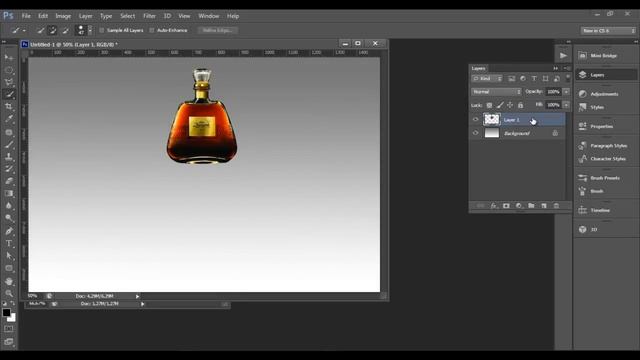Screen dimensions: 640x360
Task: Open the Image menu
Action: click(x=63, y=16)
